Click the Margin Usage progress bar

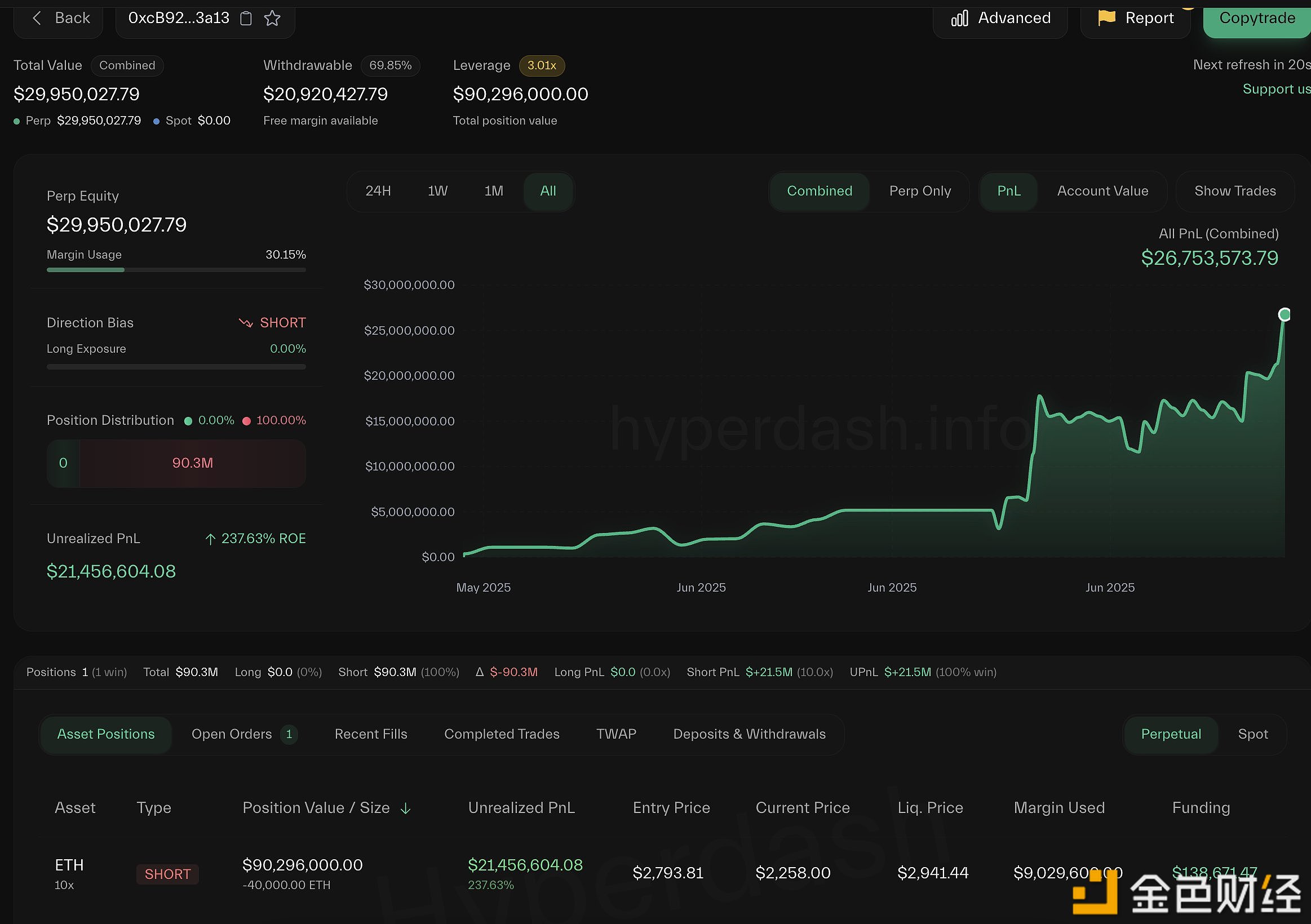point(176,270)
